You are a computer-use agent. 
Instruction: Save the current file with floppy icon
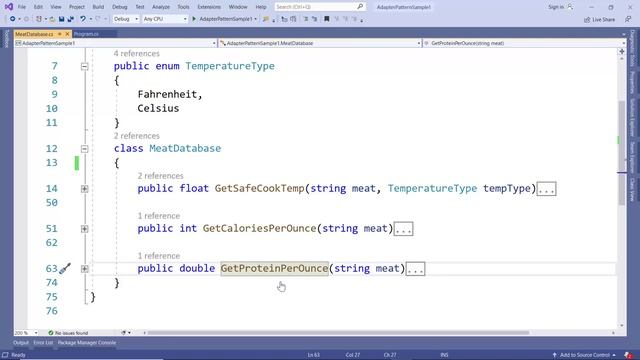click(61, 19)
